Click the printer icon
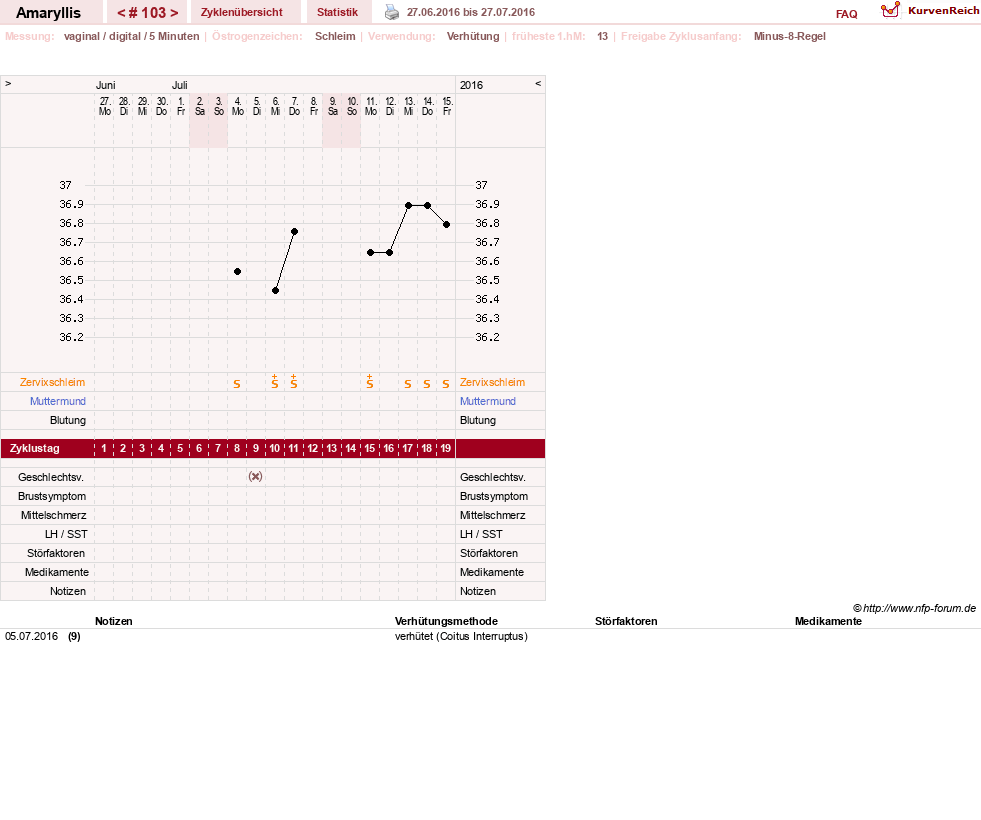Screen dimensions: 981x820 (392, 12)
